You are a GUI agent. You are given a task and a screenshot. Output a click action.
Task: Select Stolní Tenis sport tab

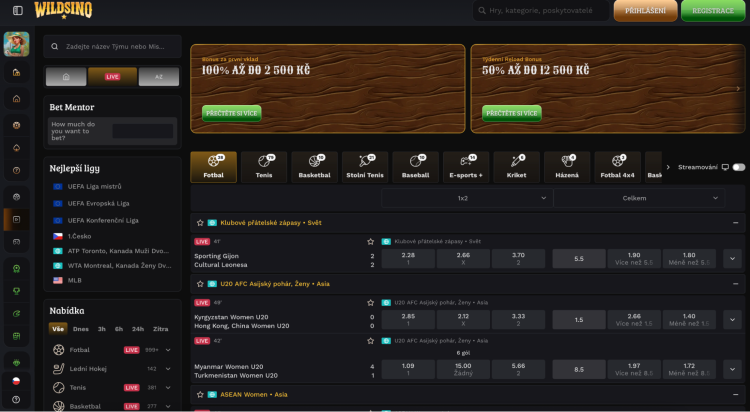(365, 167)
